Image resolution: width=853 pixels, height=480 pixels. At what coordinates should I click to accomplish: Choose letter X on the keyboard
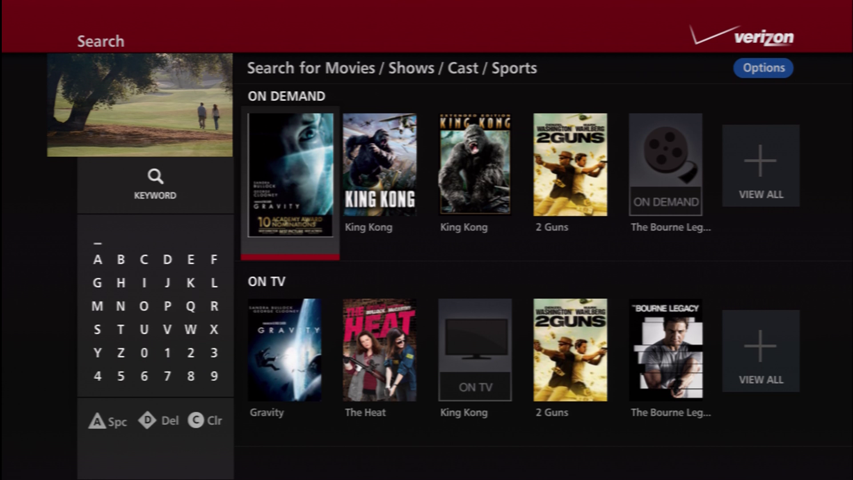214,330
